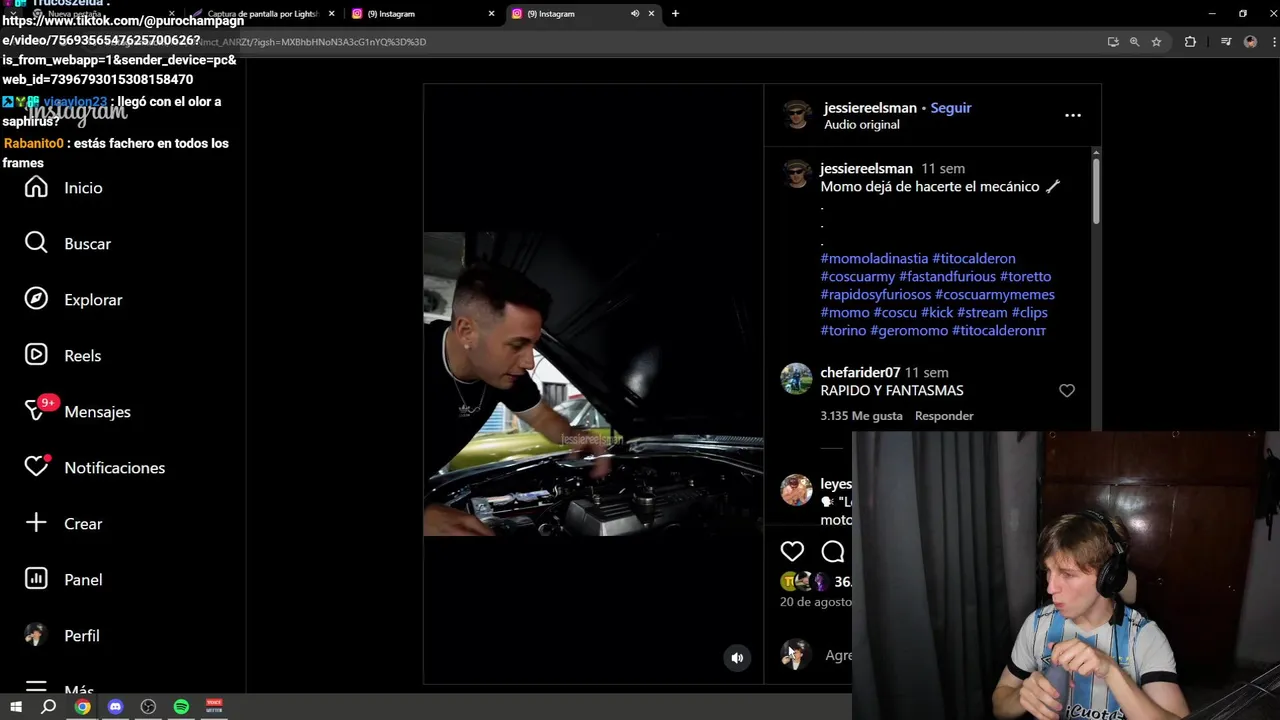1280x720 pixels.
Task: Click the #geromomo hashtag
Action: [909, 331]
